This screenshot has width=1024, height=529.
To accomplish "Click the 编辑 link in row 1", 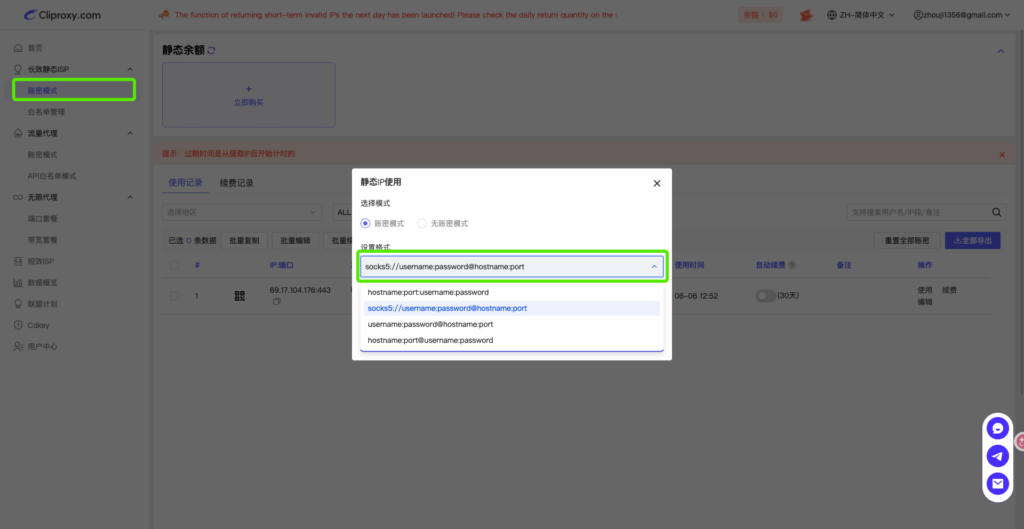I will click(925, 302).
